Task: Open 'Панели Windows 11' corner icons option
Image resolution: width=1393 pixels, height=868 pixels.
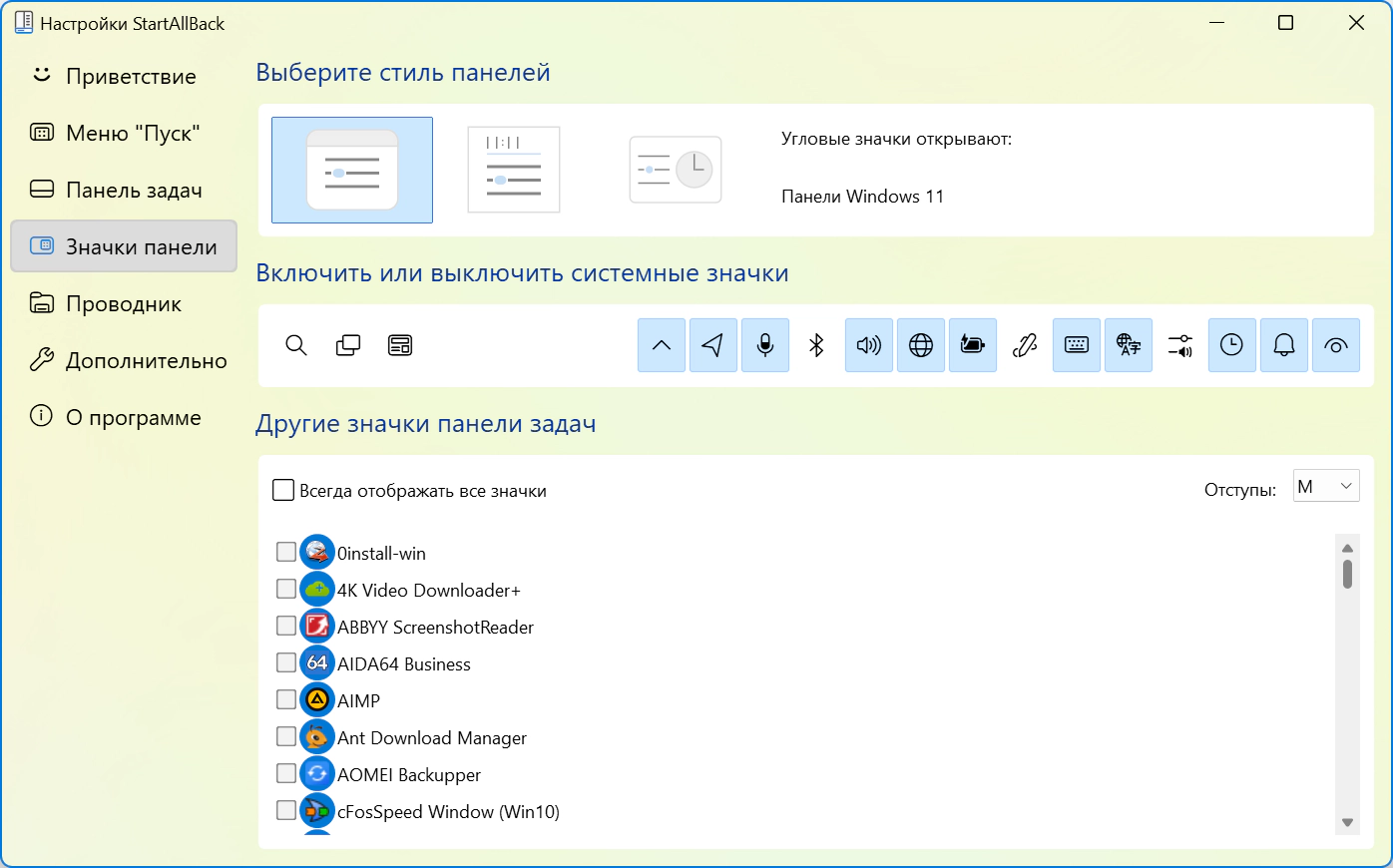Action: click(862, 197)
